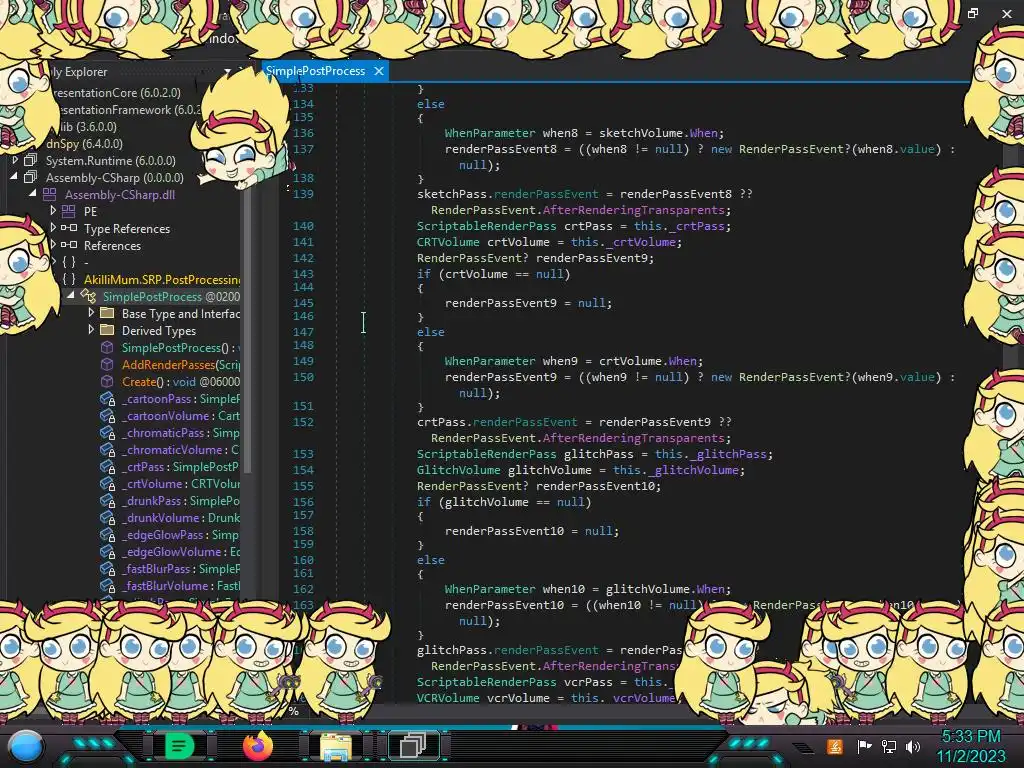
Task: Click crtPass.renderPassEvent on line 152
Action: coord(497,422)
